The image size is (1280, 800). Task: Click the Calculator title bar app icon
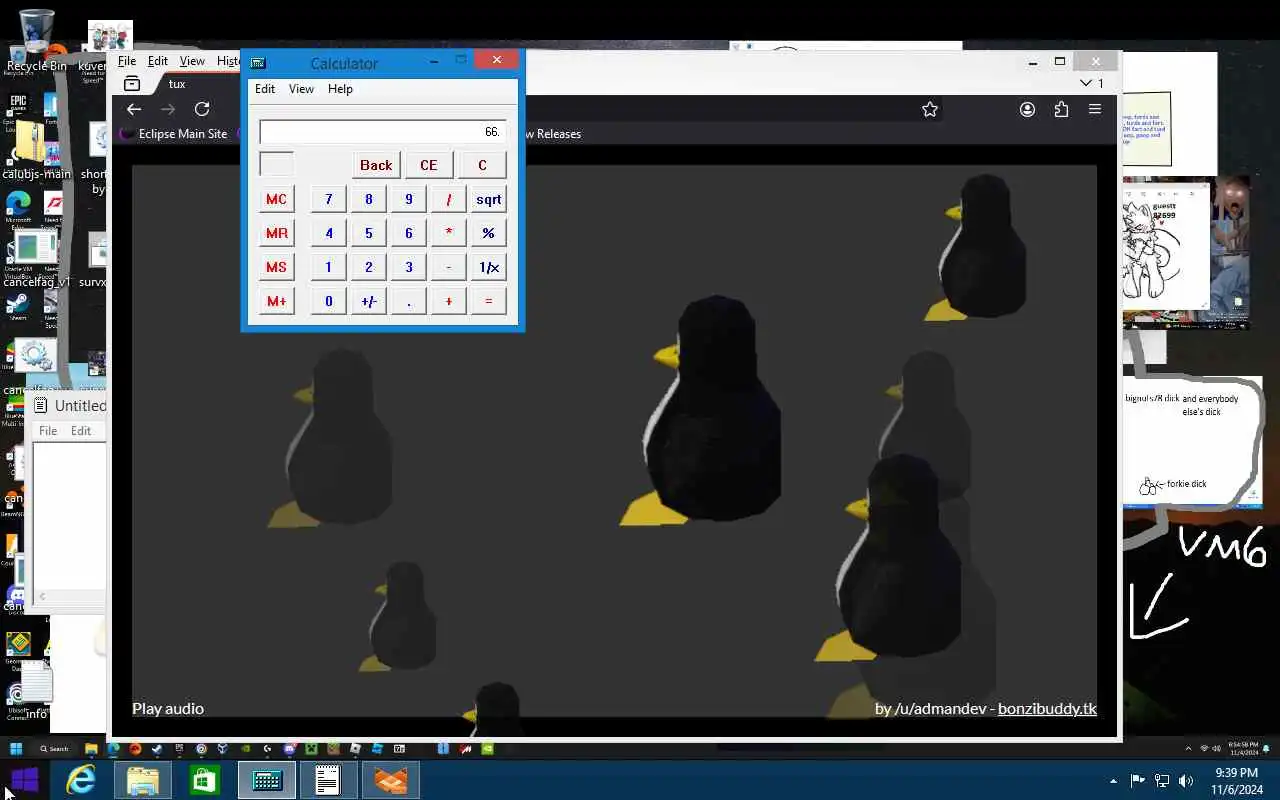258,63
